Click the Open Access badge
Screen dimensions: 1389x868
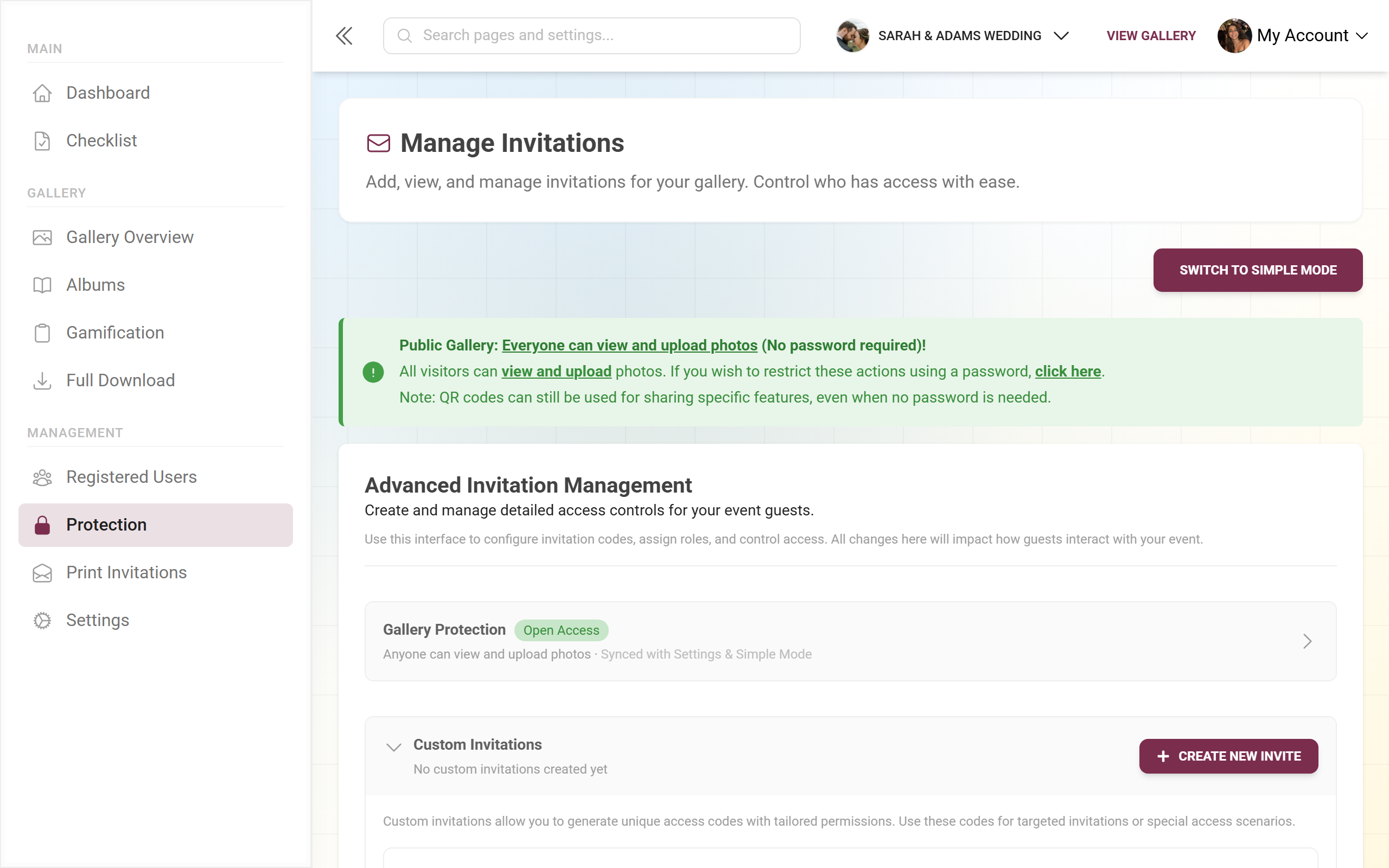pos(561,630)
